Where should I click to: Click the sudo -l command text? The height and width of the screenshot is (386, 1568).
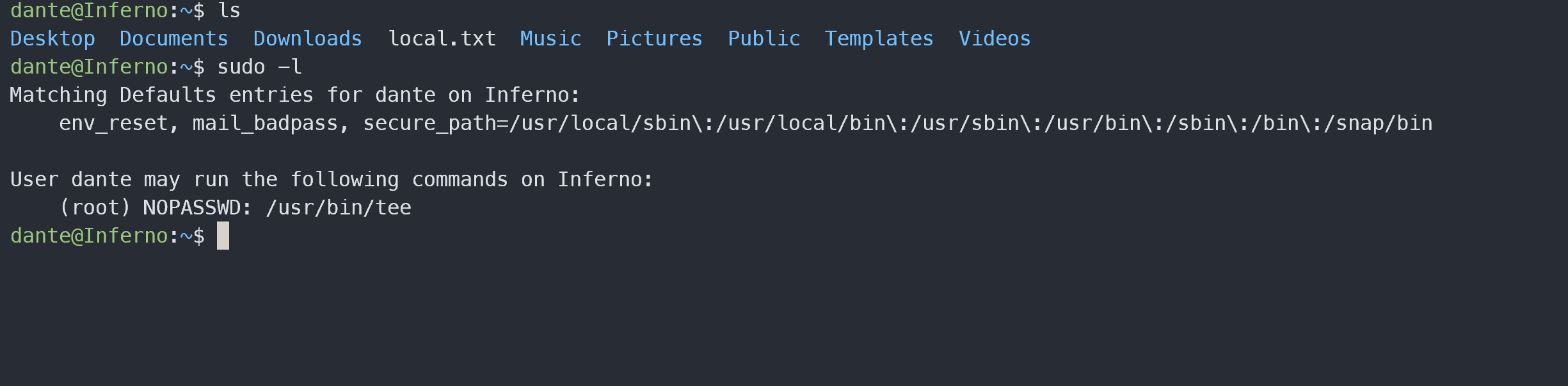pyautogui.click(x=259, y=67)
